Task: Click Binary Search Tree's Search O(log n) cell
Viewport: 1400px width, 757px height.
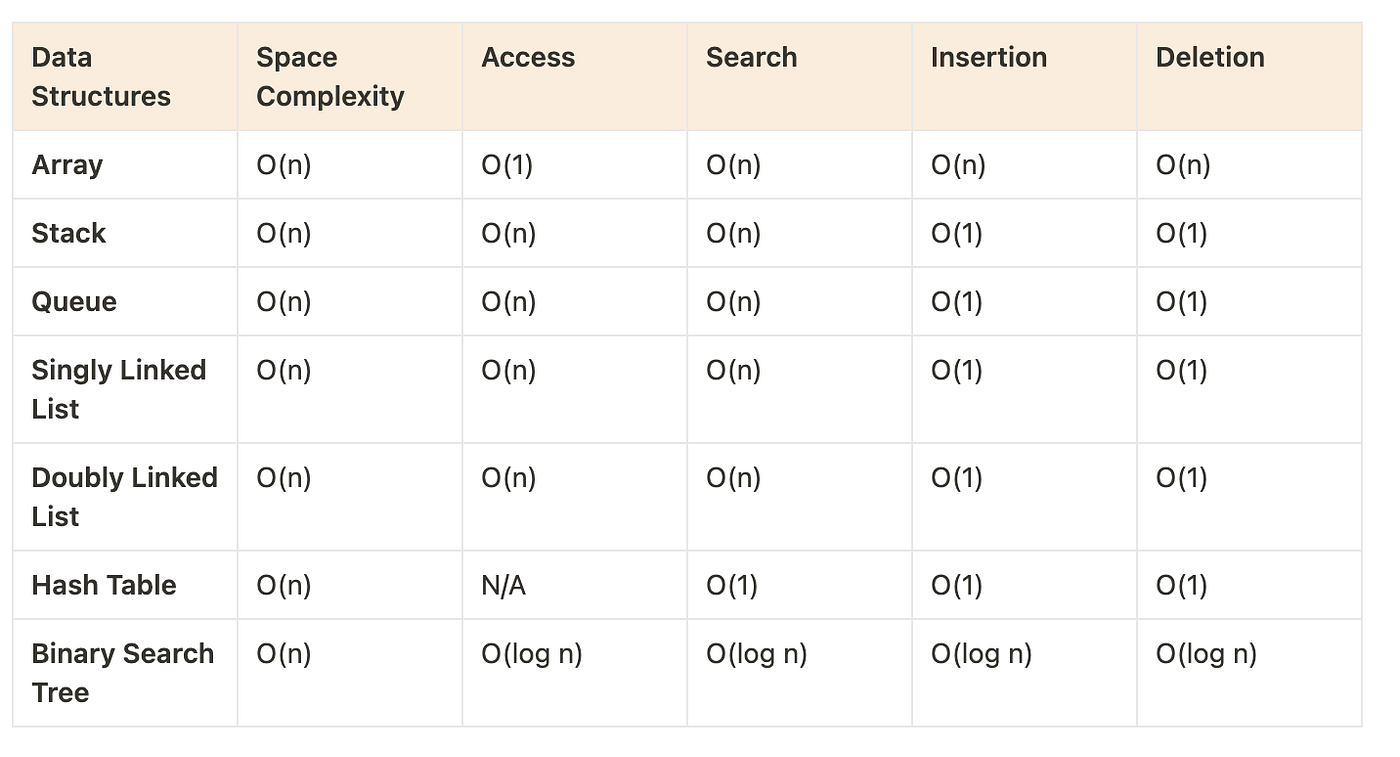Action: click(x=756, y=654)
